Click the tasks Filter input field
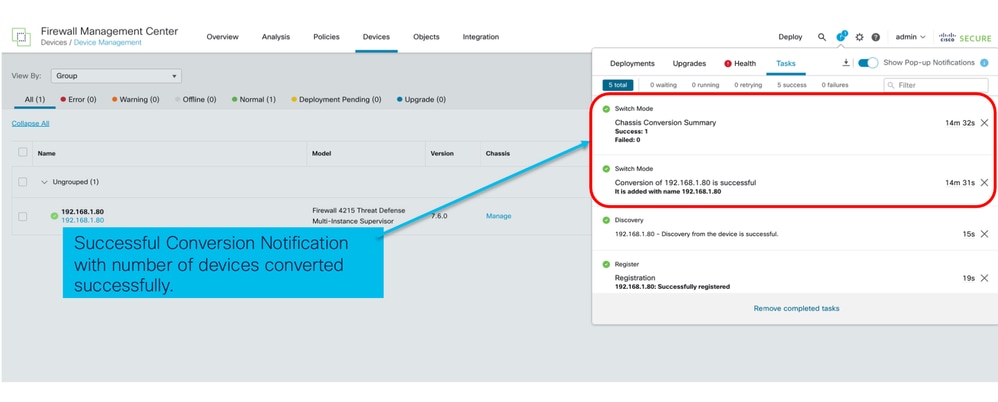The height and width of the screenshot is (402, 998). (936, 85)
